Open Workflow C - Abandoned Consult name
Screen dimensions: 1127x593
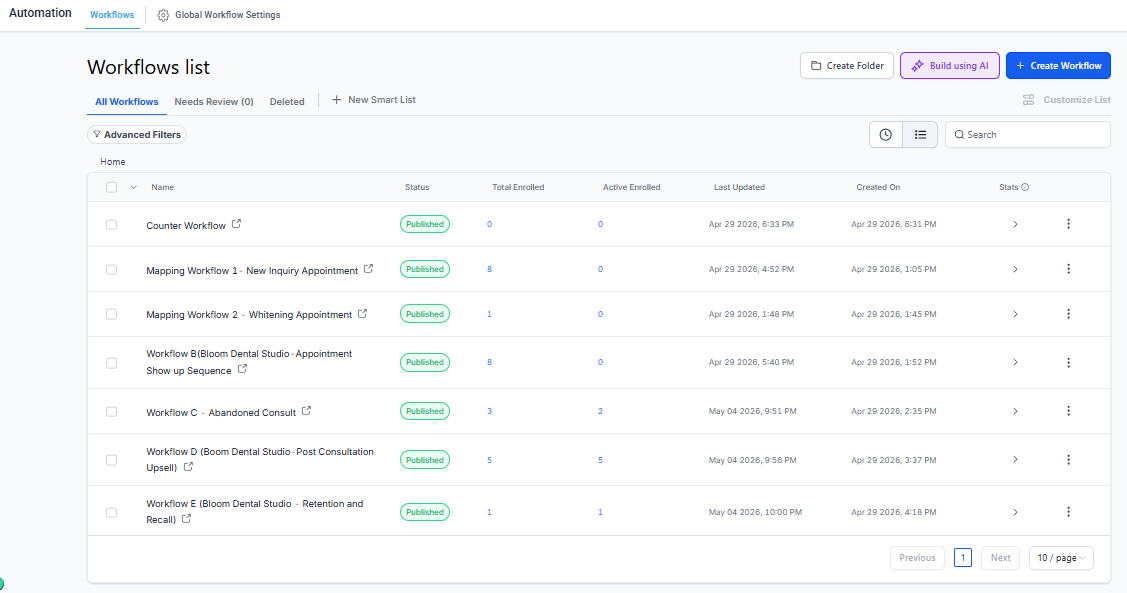tap(221, 413)
